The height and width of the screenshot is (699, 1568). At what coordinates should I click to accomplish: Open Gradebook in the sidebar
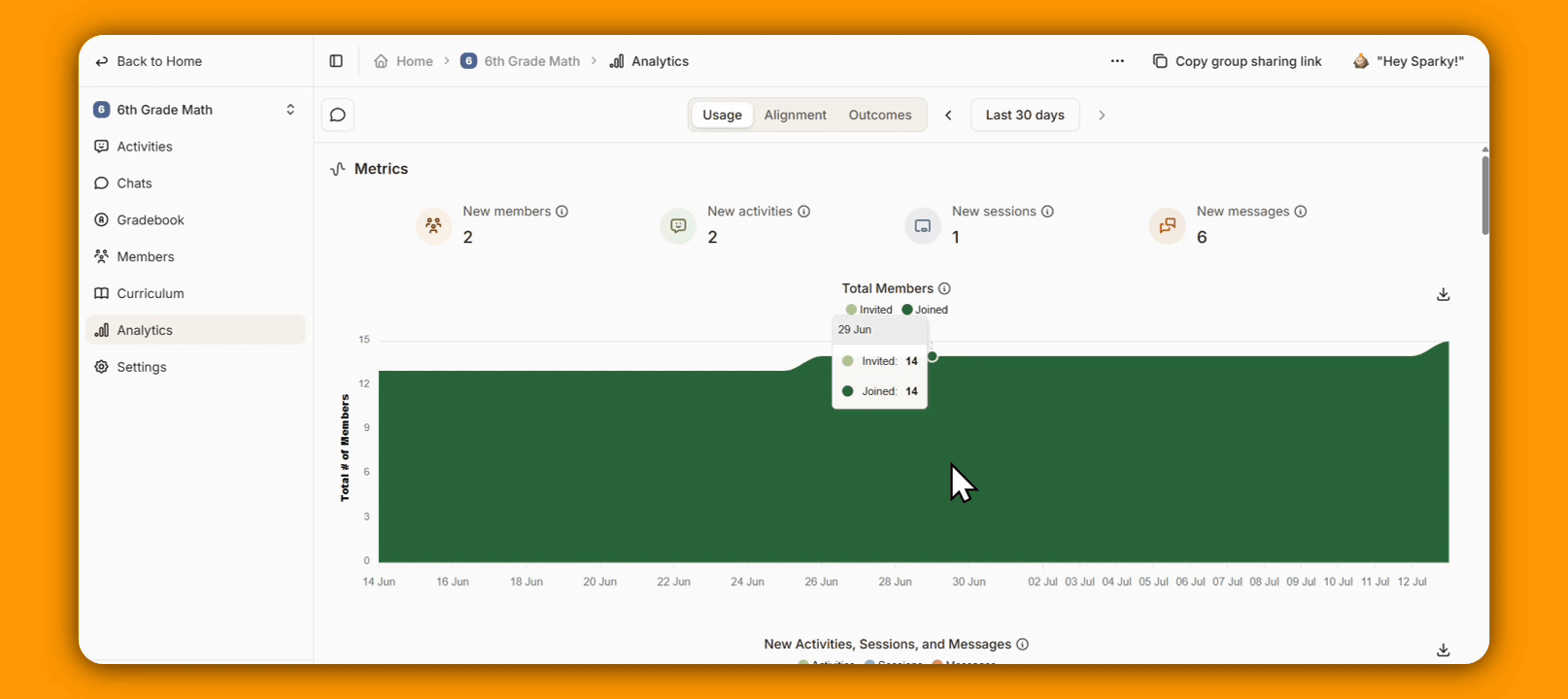[x=195, y=220]
